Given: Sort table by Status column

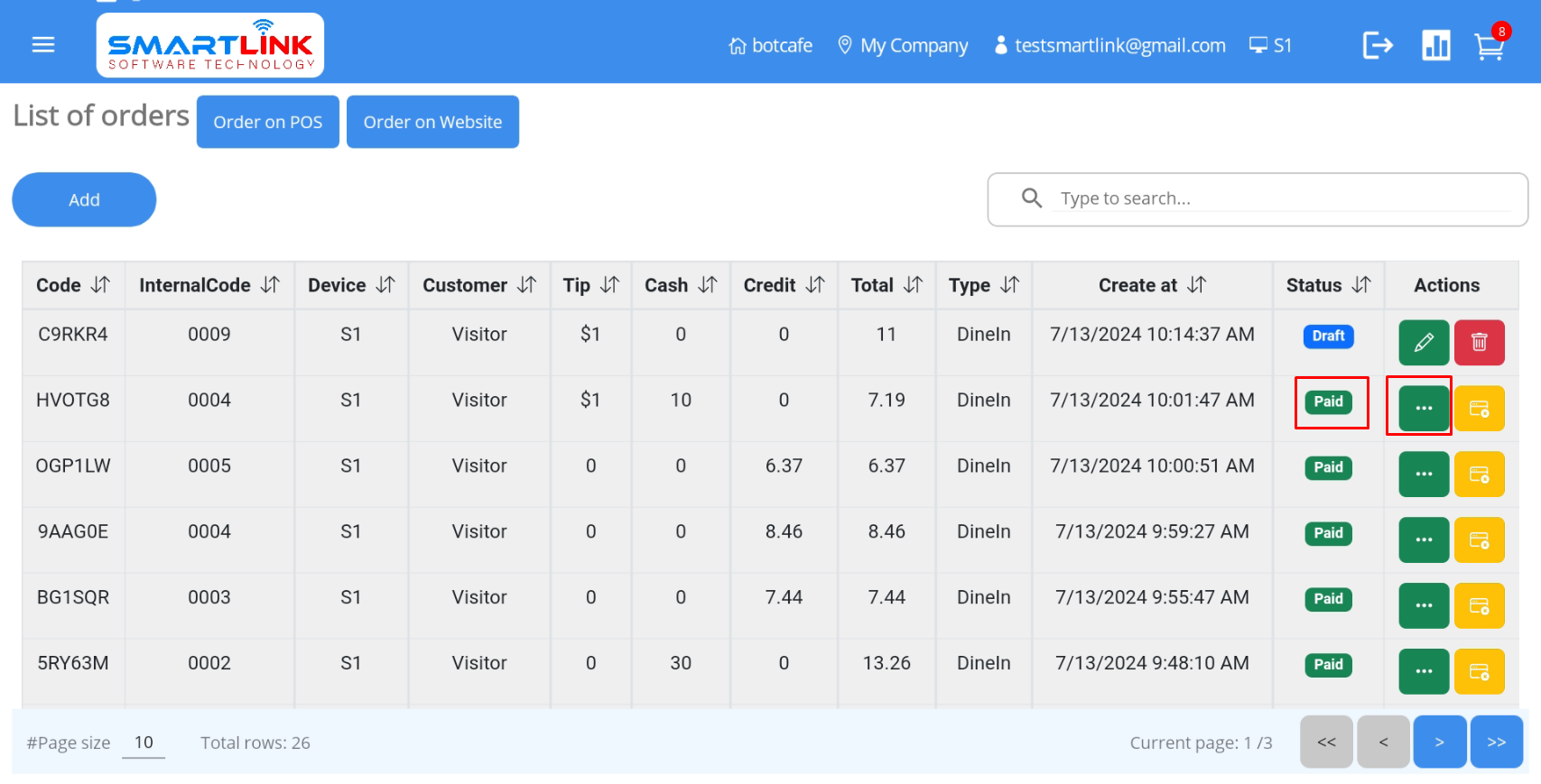Looking at the screenshot, I should [x=1360, y=285].
